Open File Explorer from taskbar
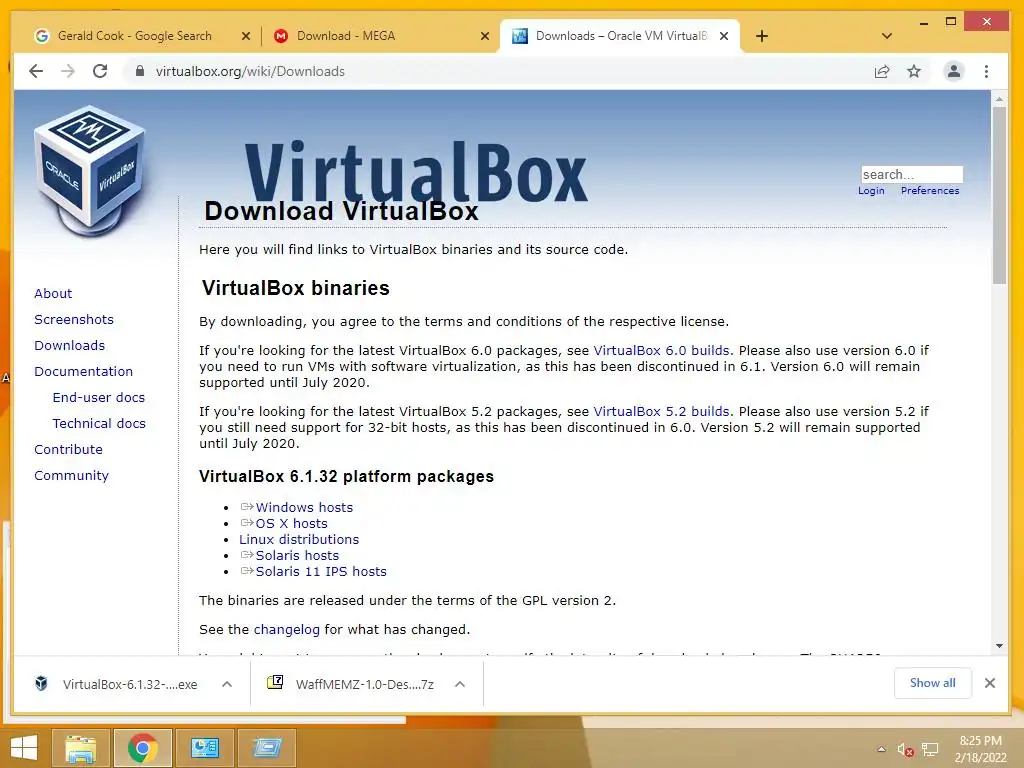Screen dimensions: 1024x768 click(81, 748)
